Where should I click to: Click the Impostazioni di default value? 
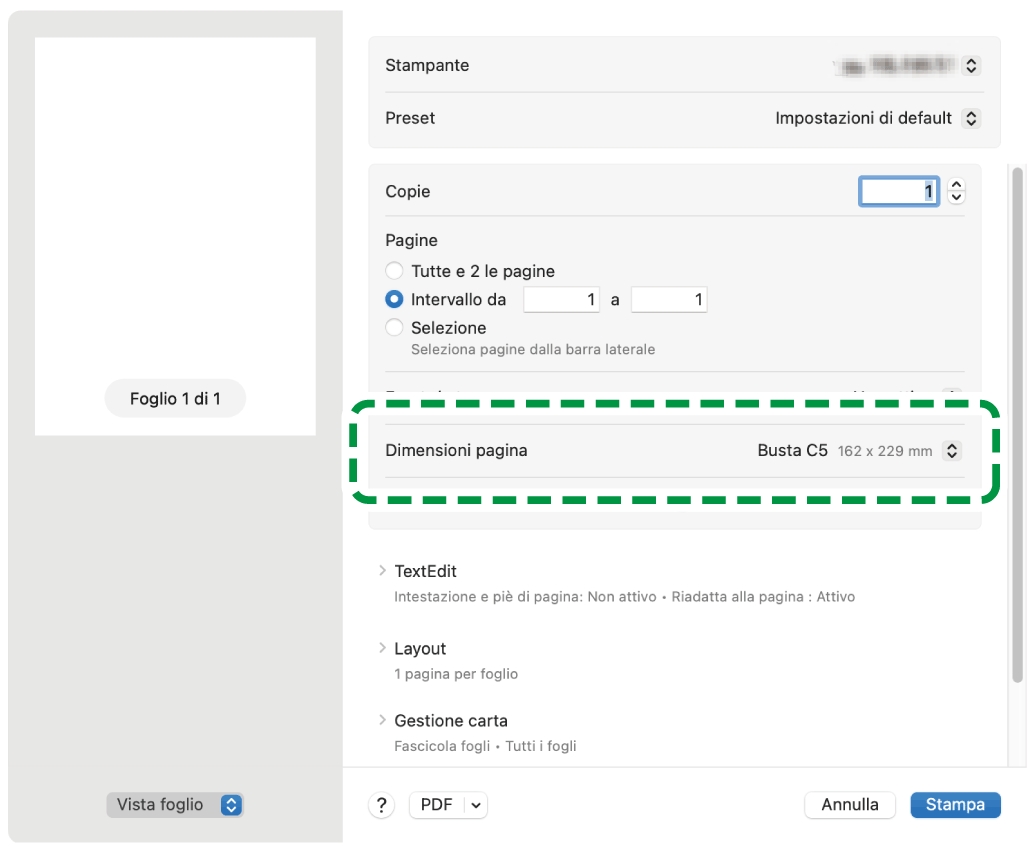tap(863, 118)
